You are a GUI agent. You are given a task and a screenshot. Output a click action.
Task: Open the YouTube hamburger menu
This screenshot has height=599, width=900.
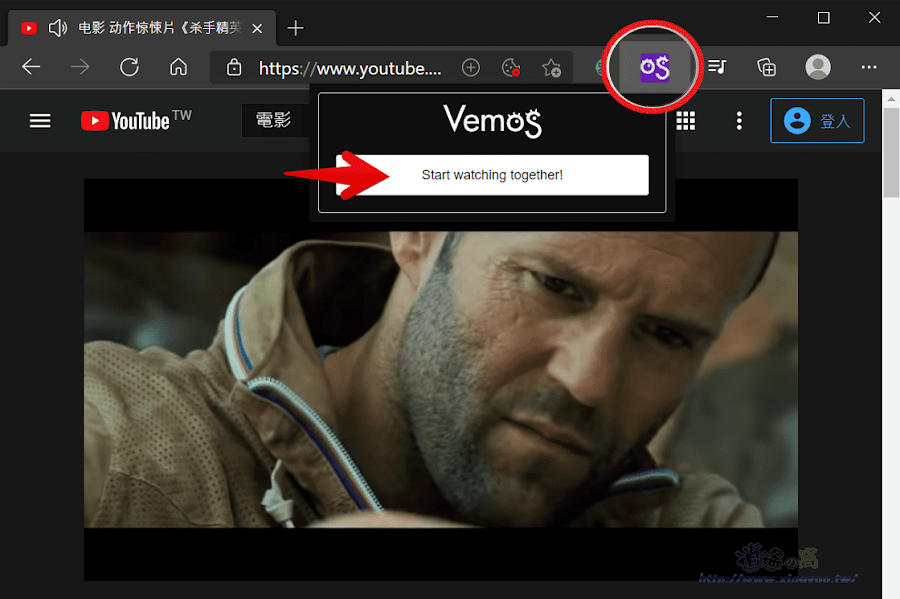click(x=40, y=120)
